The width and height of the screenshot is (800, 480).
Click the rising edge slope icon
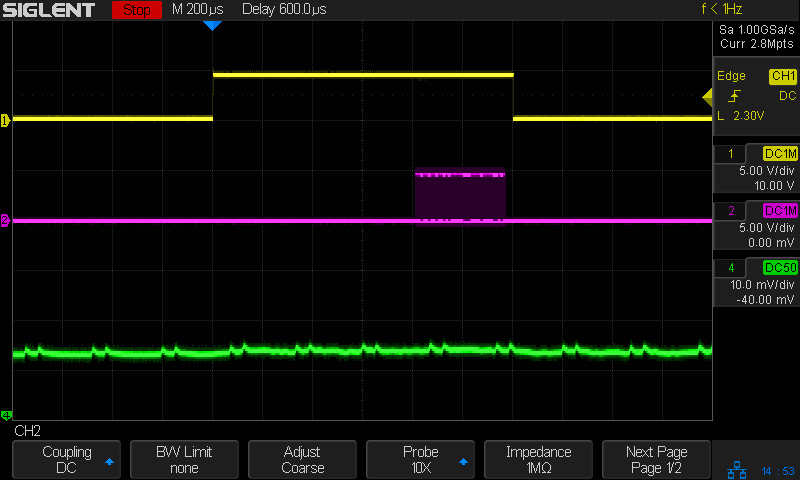[x=734, y=96]
